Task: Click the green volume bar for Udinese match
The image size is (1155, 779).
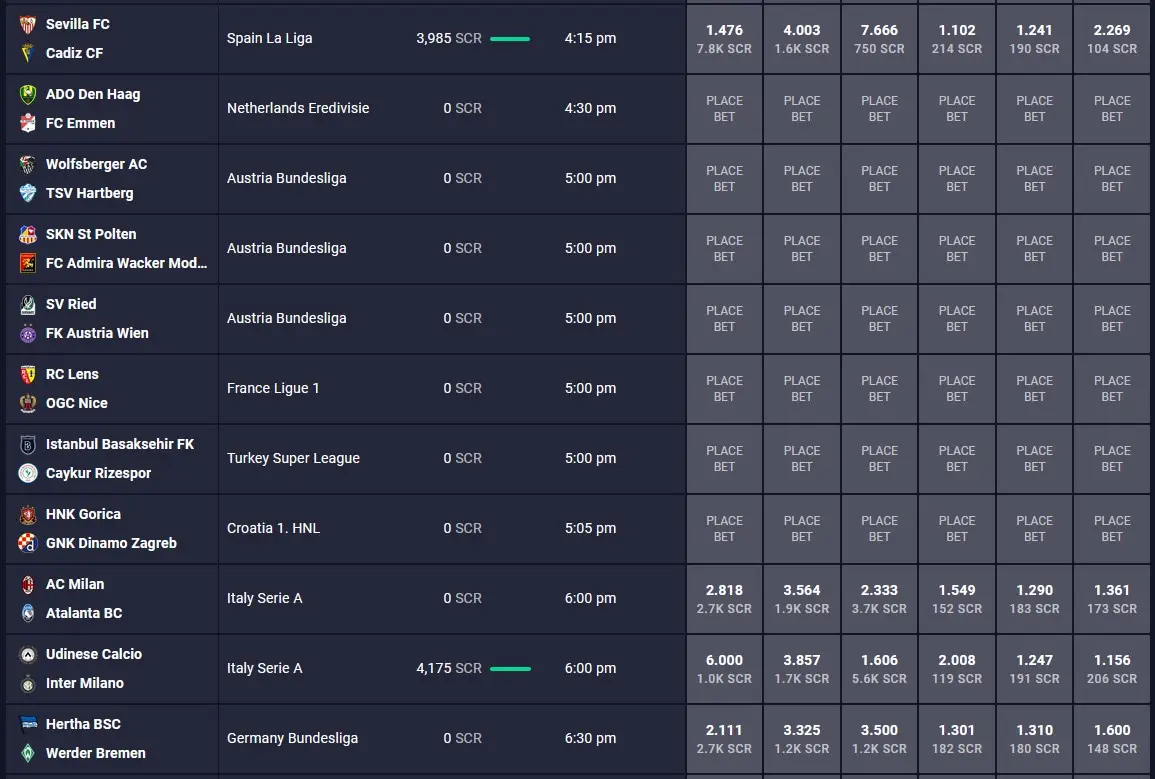Action: click(x=510, y=669)
